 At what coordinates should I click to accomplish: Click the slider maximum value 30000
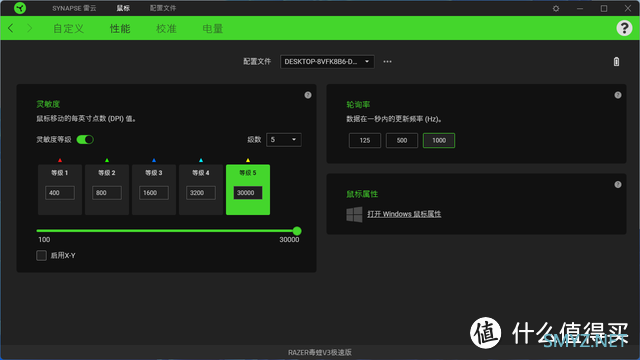tap(289, 240)
